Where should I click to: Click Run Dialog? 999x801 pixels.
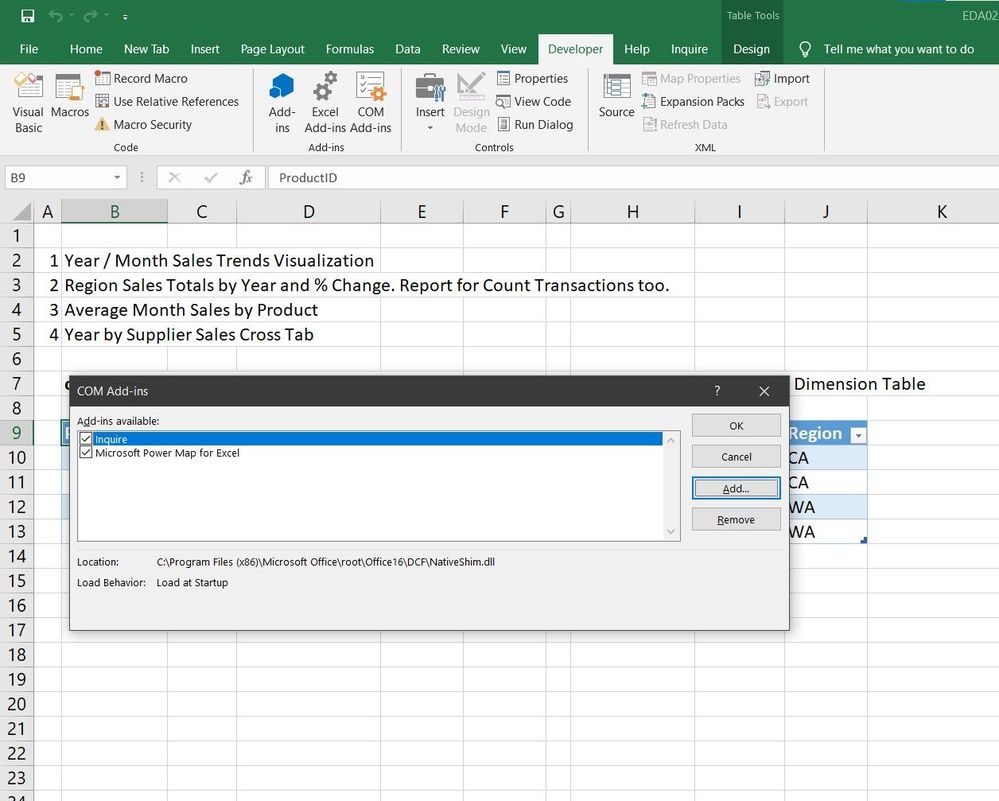coord(535,124)
